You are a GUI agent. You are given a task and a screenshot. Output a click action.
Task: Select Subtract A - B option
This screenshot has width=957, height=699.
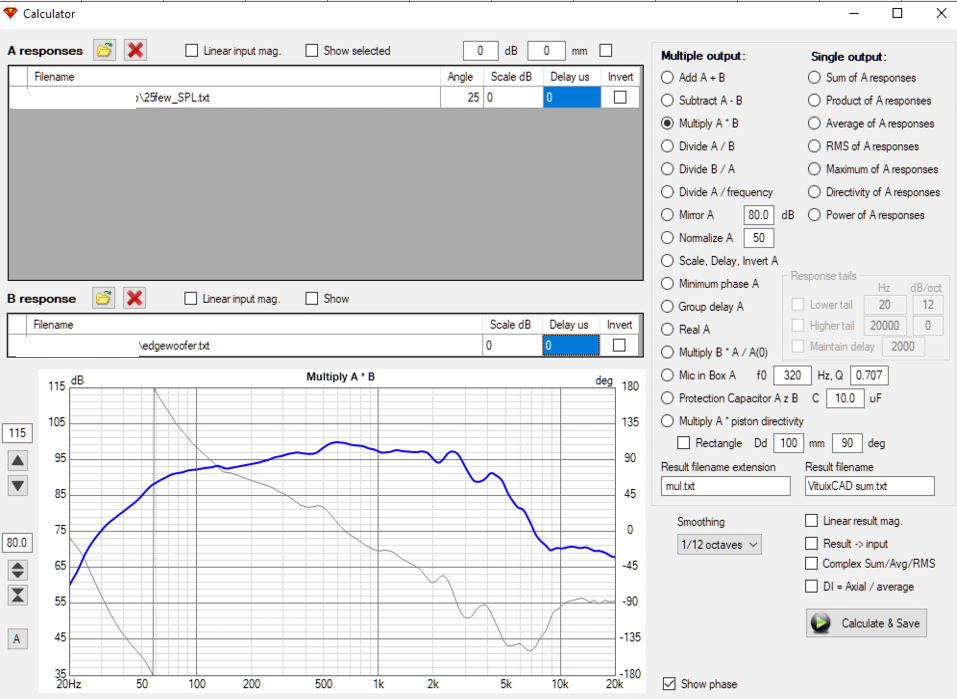pos(668,100)
